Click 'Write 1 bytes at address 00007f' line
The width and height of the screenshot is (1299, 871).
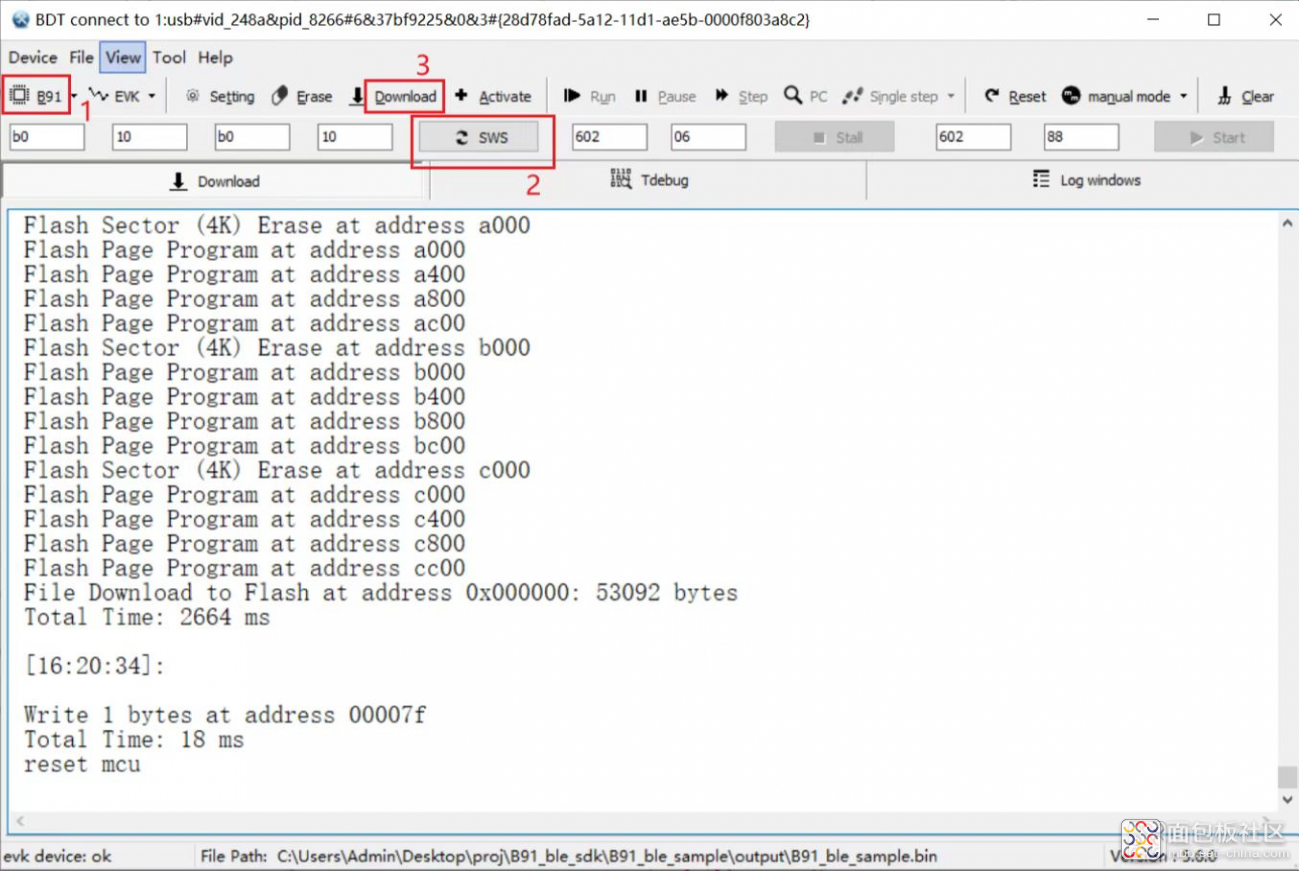pos(225,716)
